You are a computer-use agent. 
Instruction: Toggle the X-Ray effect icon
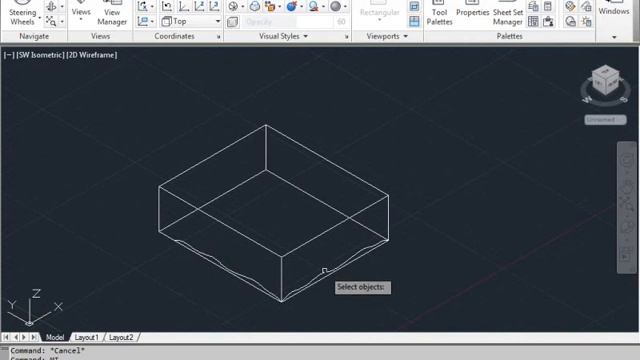(x=233, y=22)
